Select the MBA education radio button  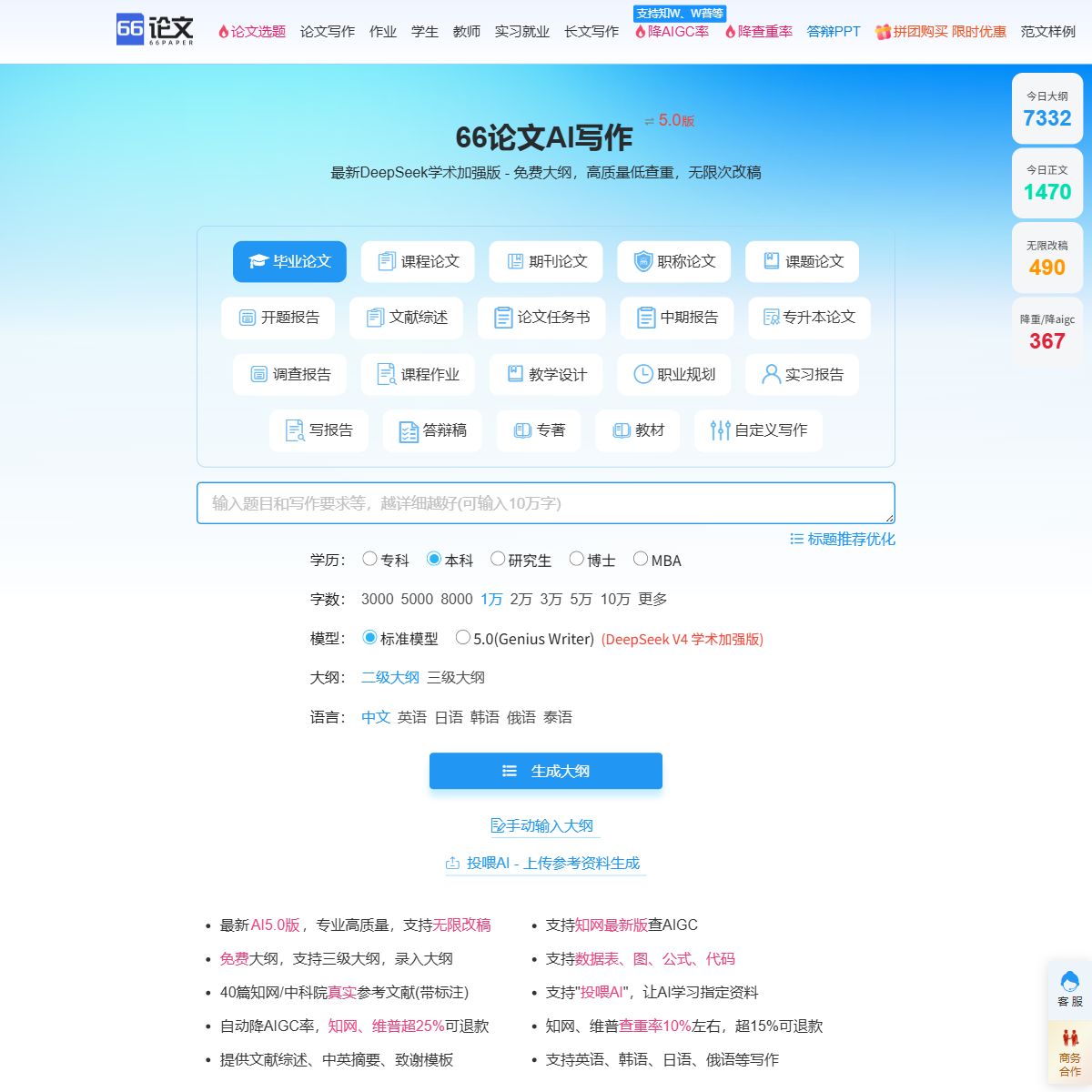[641, 559]
